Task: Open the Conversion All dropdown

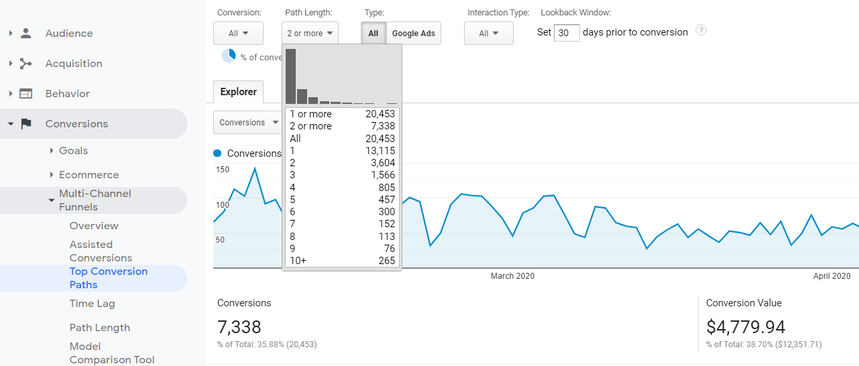Action: [x=238, y=33]
